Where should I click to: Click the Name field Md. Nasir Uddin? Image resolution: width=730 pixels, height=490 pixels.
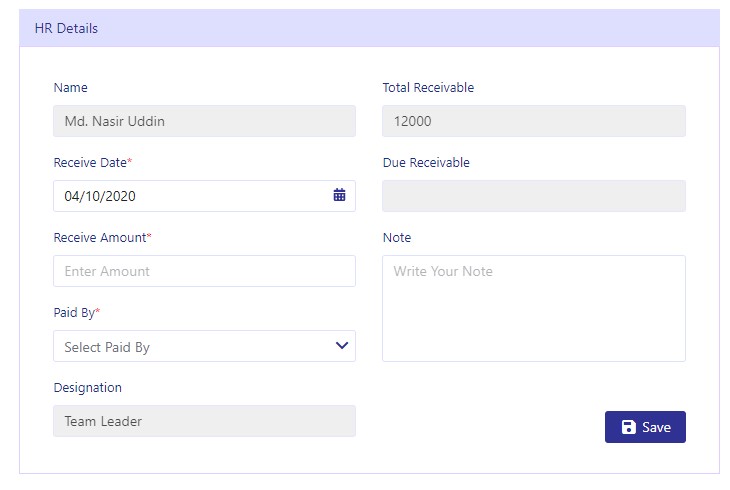204,121
